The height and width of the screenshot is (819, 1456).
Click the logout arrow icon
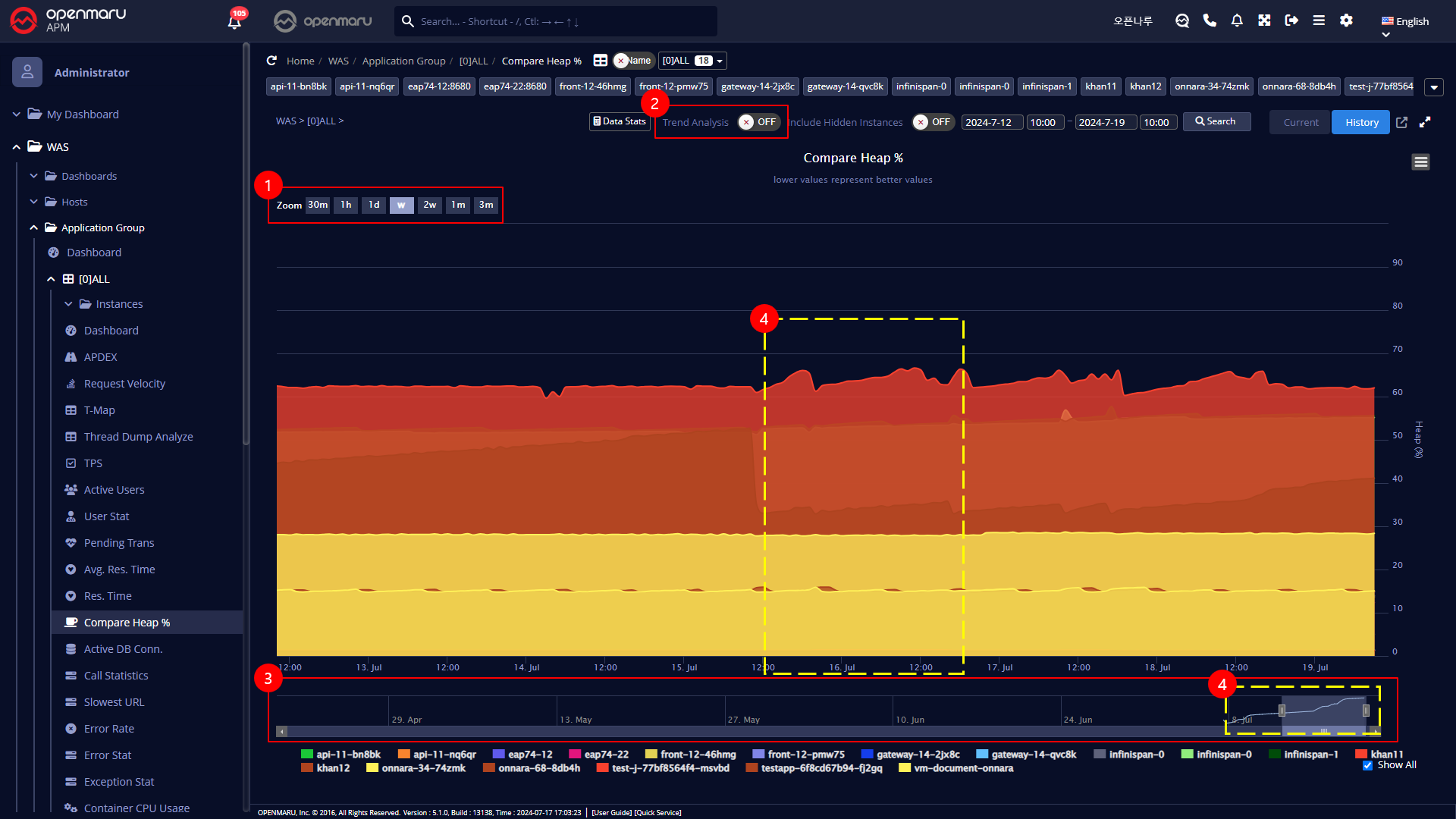1291,20
